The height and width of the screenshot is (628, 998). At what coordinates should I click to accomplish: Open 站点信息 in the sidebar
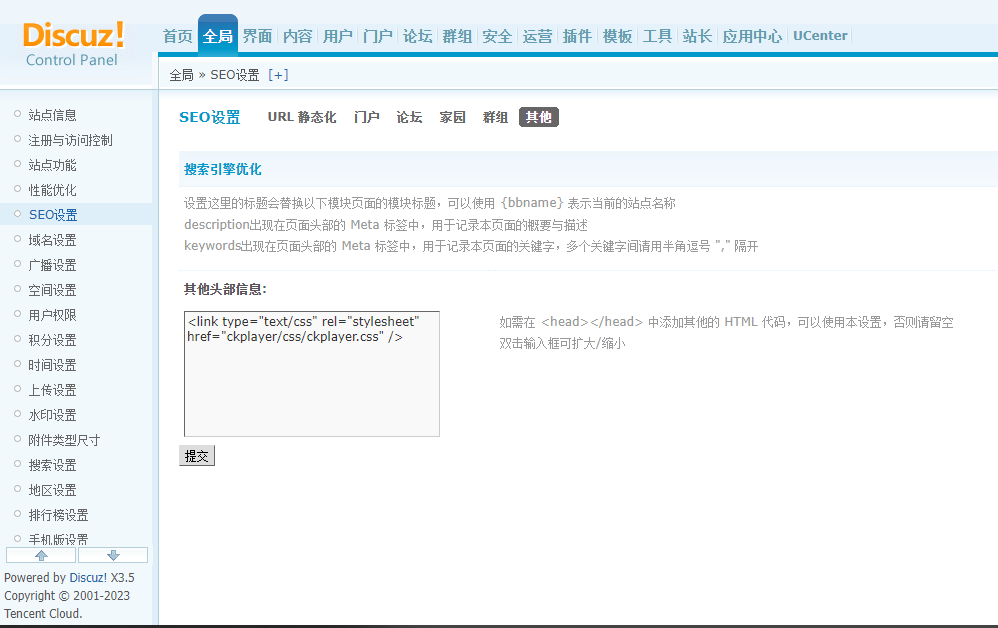(x=52, y=115)
